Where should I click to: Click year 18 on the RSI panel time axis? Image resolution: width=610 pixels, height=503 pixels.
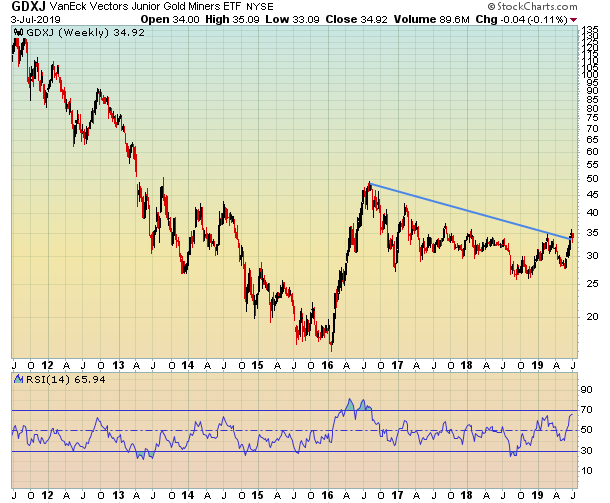pyautogui.click(x=466, y=495)
